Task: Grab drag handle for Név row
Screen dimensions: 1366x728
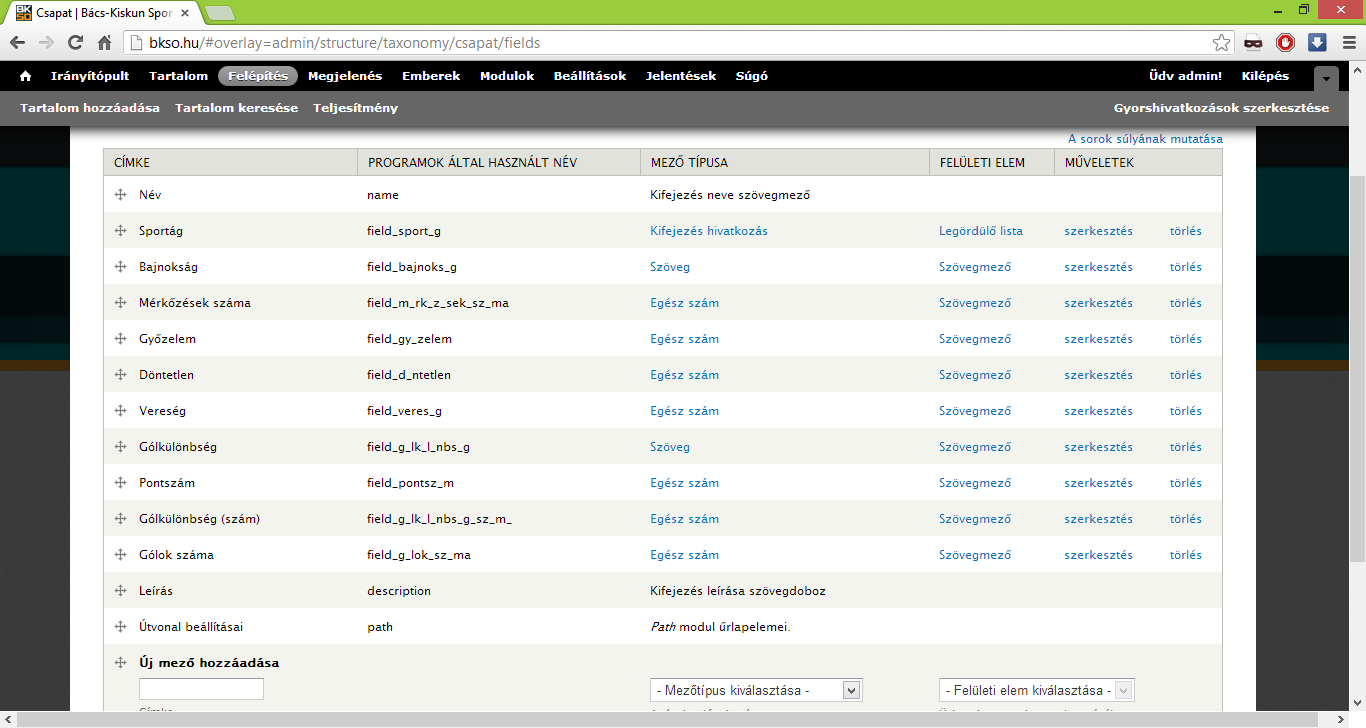Action: pos(120,195)
